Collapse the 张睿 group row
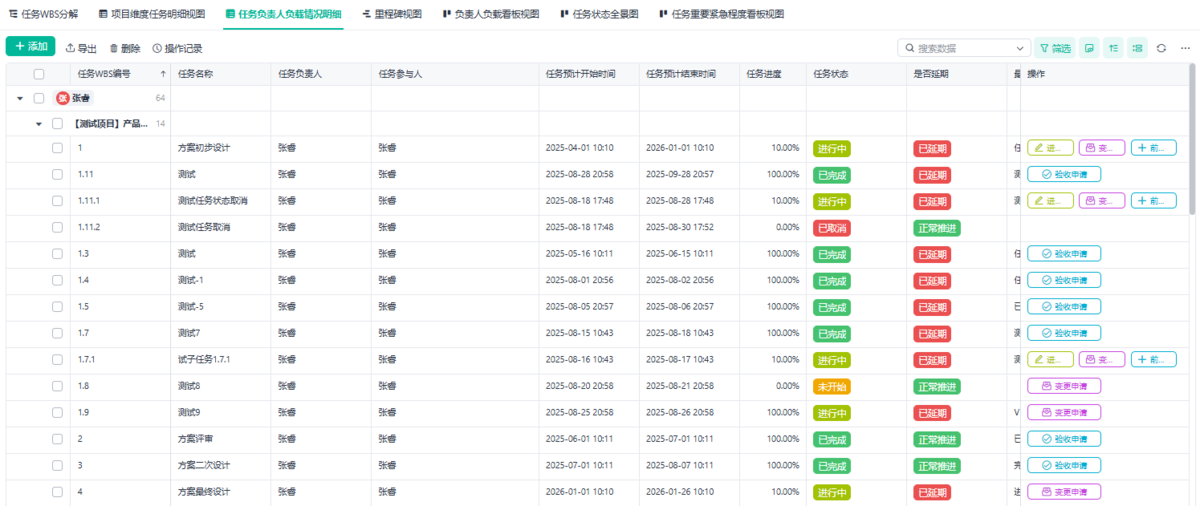Viewport: 1200px width, 506px height. 20,98
